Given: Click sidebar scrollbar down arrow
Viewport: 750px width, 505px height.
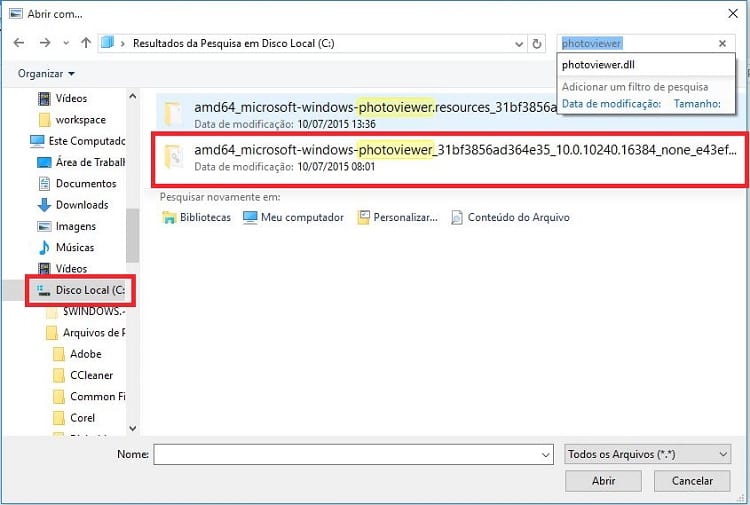Looking at the screenshot, I should point(133,428).
